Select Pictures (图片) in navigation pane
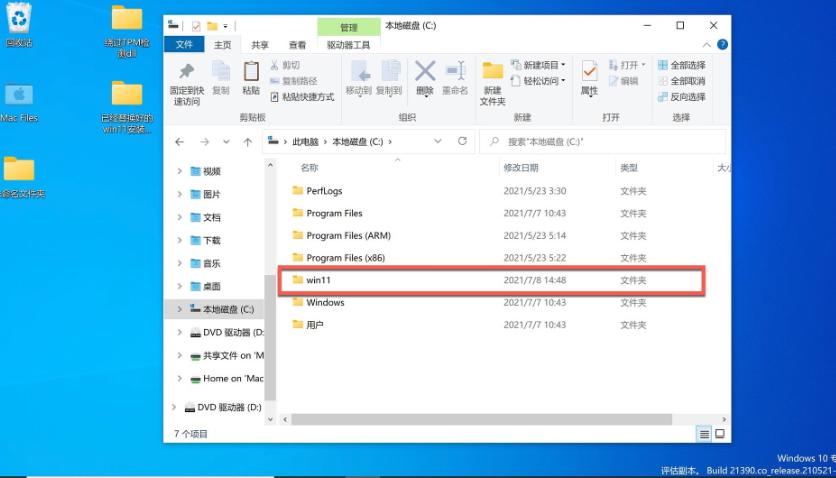Image resolution: width=836 pixels, height=478 pixels. (x=211, y=195)
